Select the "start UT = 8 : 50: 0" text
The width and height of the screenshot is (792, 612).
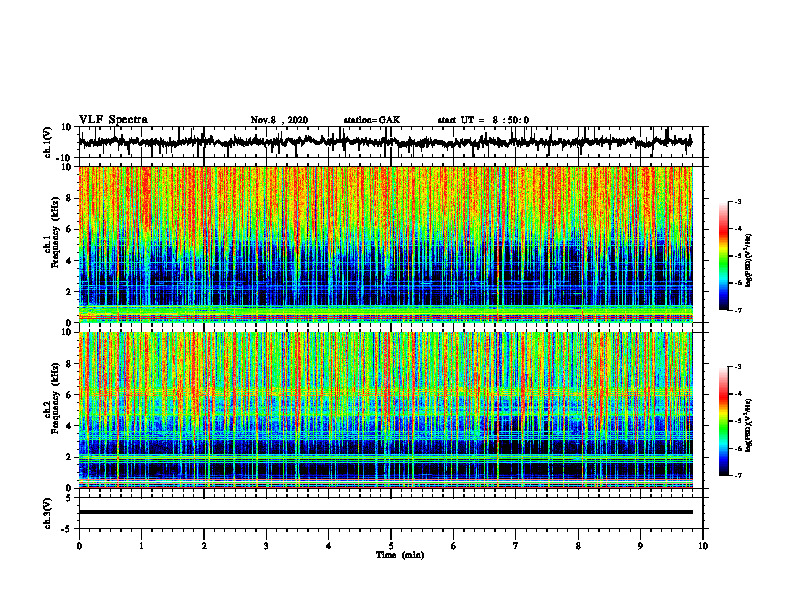point(483,120)
